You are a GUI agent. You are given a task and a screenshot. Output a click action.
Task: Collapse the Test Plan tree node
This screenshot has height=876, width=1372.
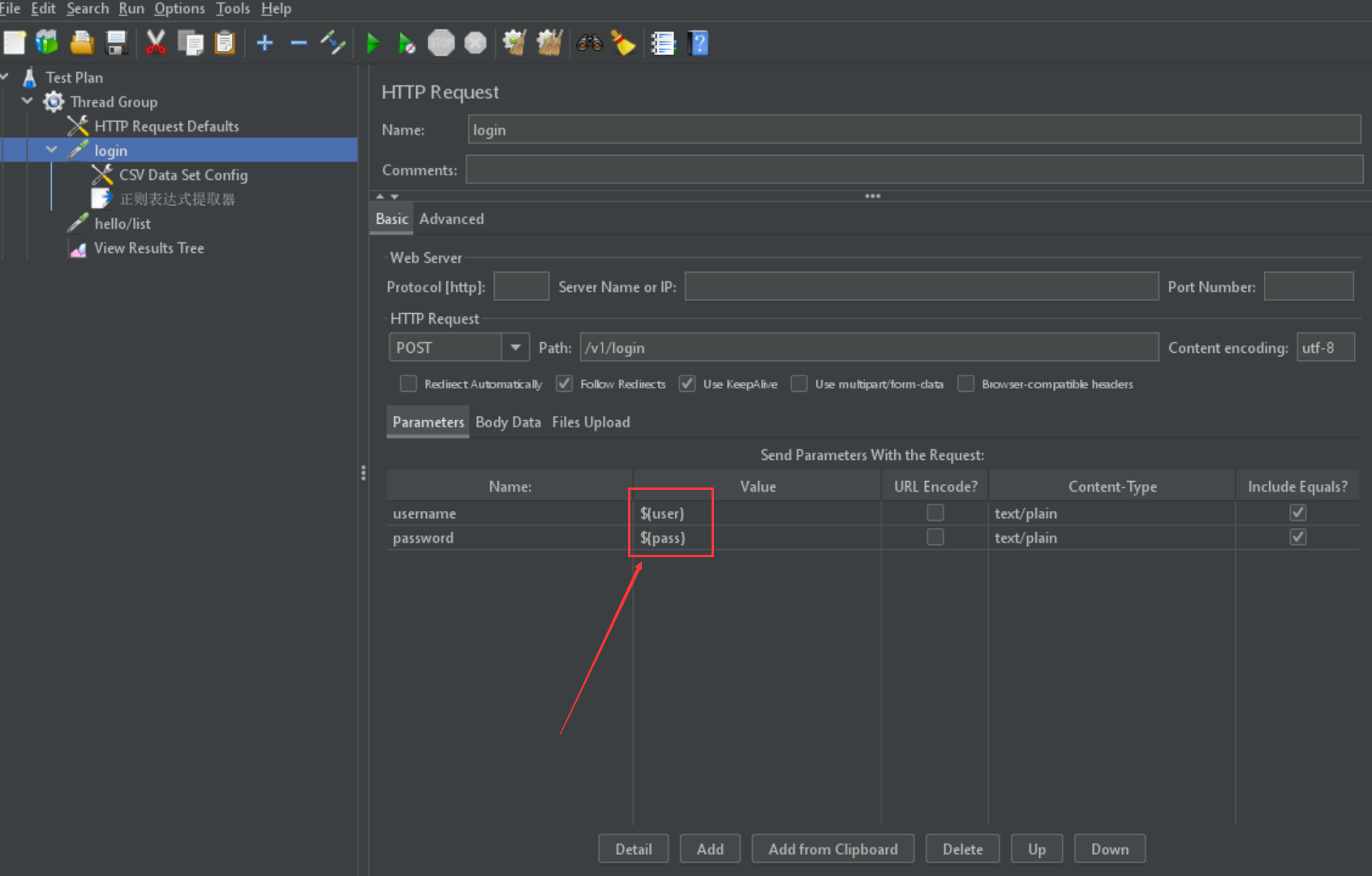tap(4, 77)
